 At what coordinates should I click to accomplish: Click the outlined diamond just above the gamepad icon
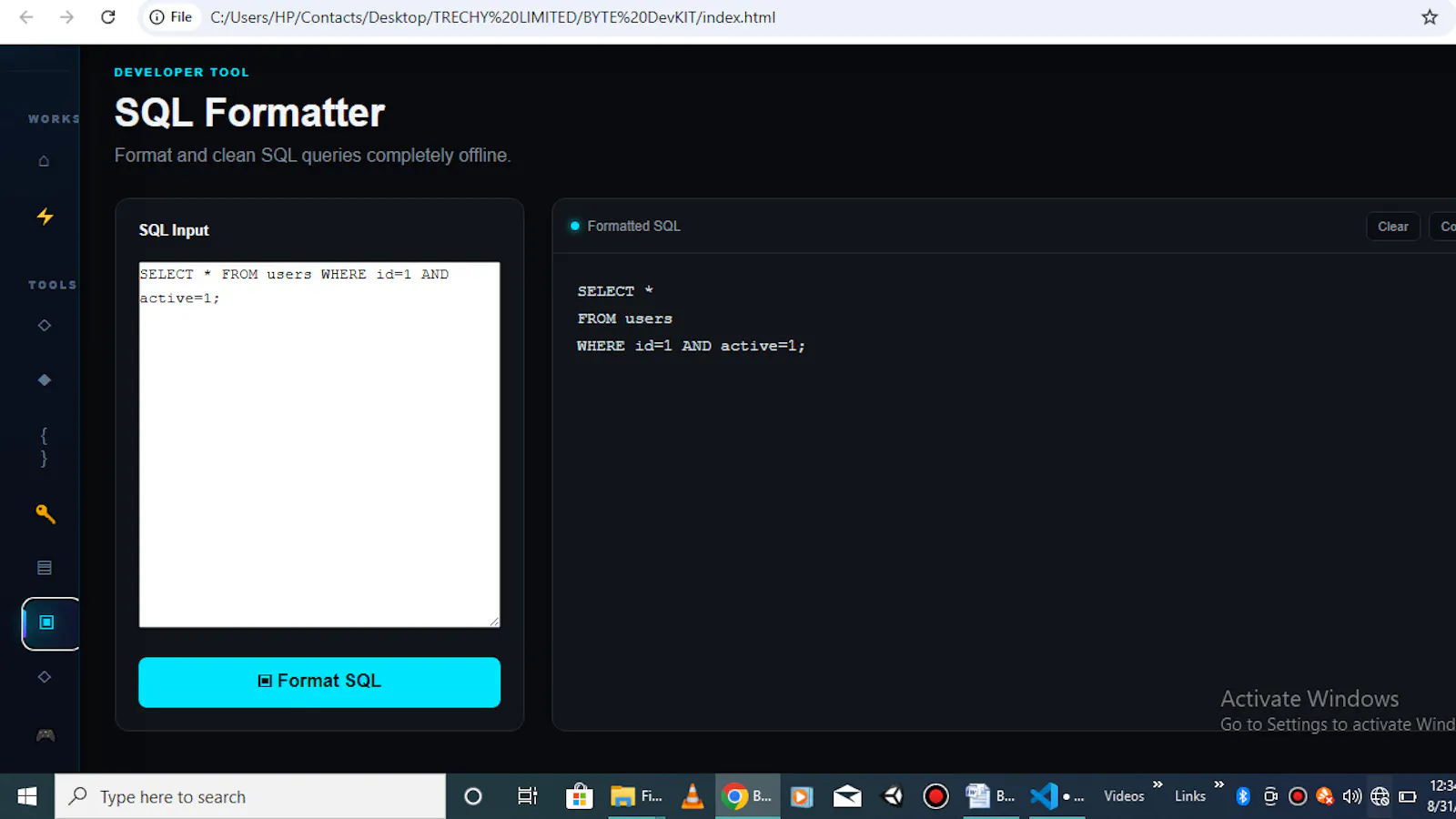click(44, 677)
